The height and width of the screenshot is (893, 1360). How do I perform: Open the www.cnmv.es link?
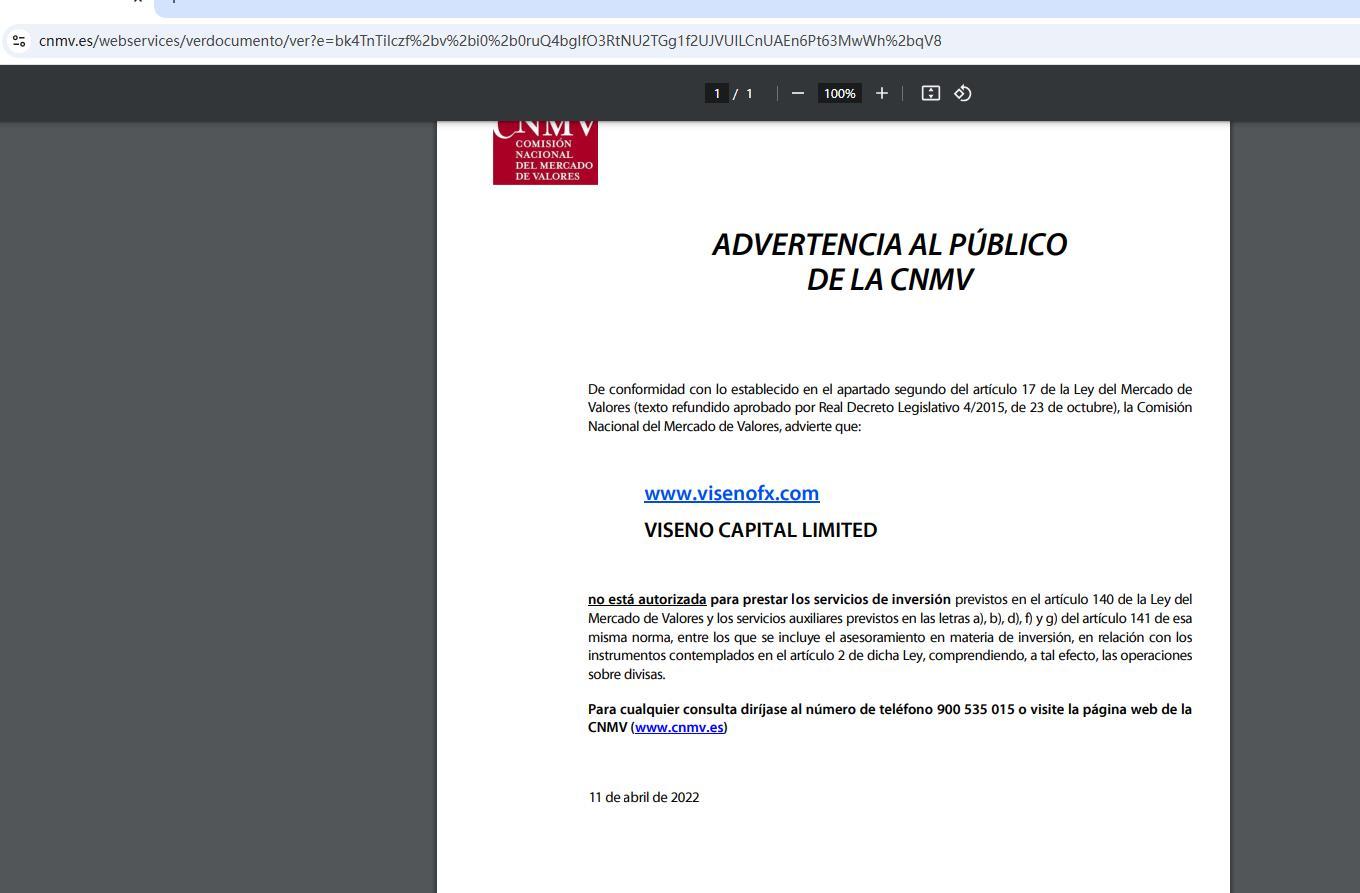pos(679,727)
